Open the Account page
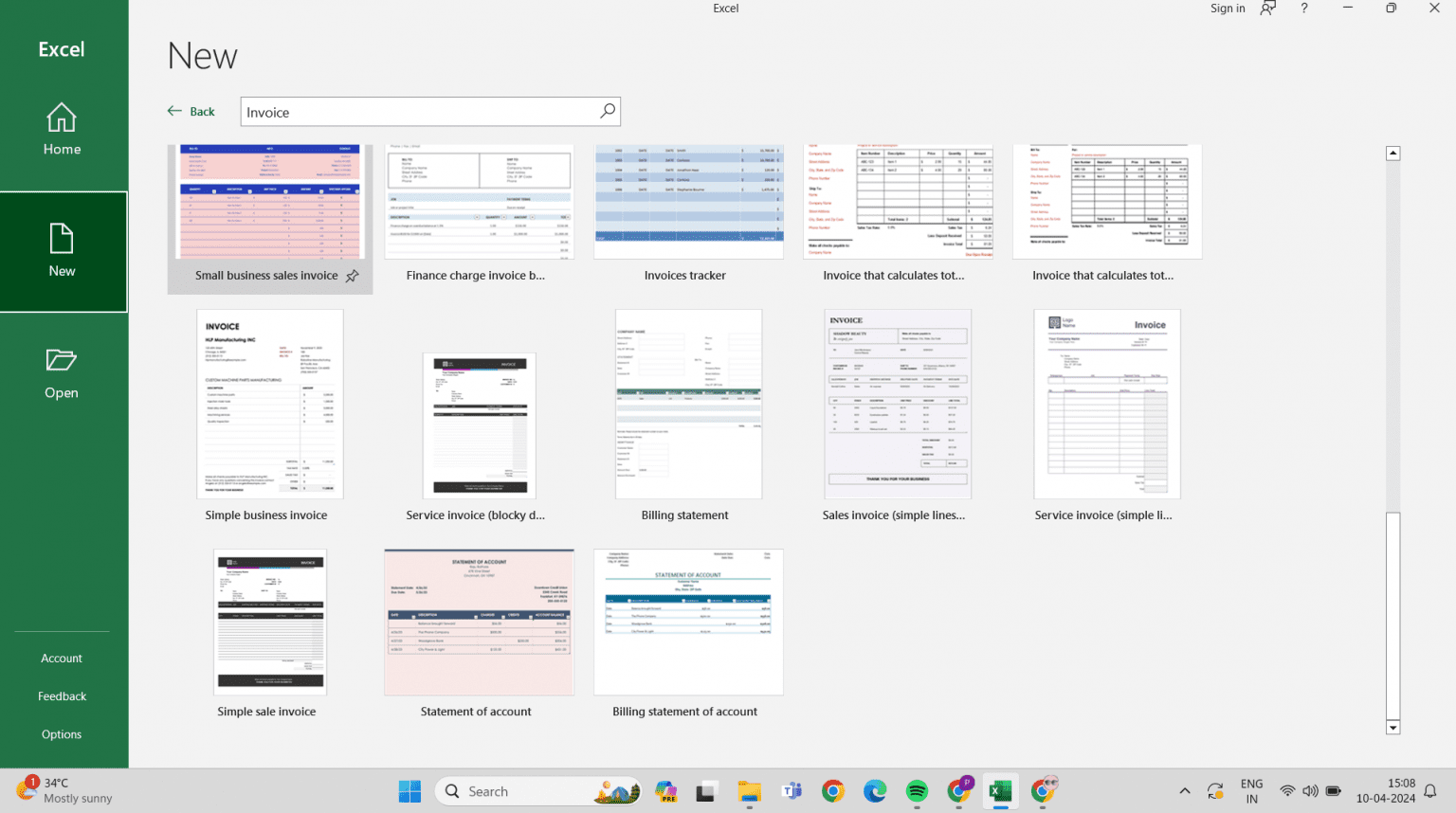1456x813 pixels. 62,658
